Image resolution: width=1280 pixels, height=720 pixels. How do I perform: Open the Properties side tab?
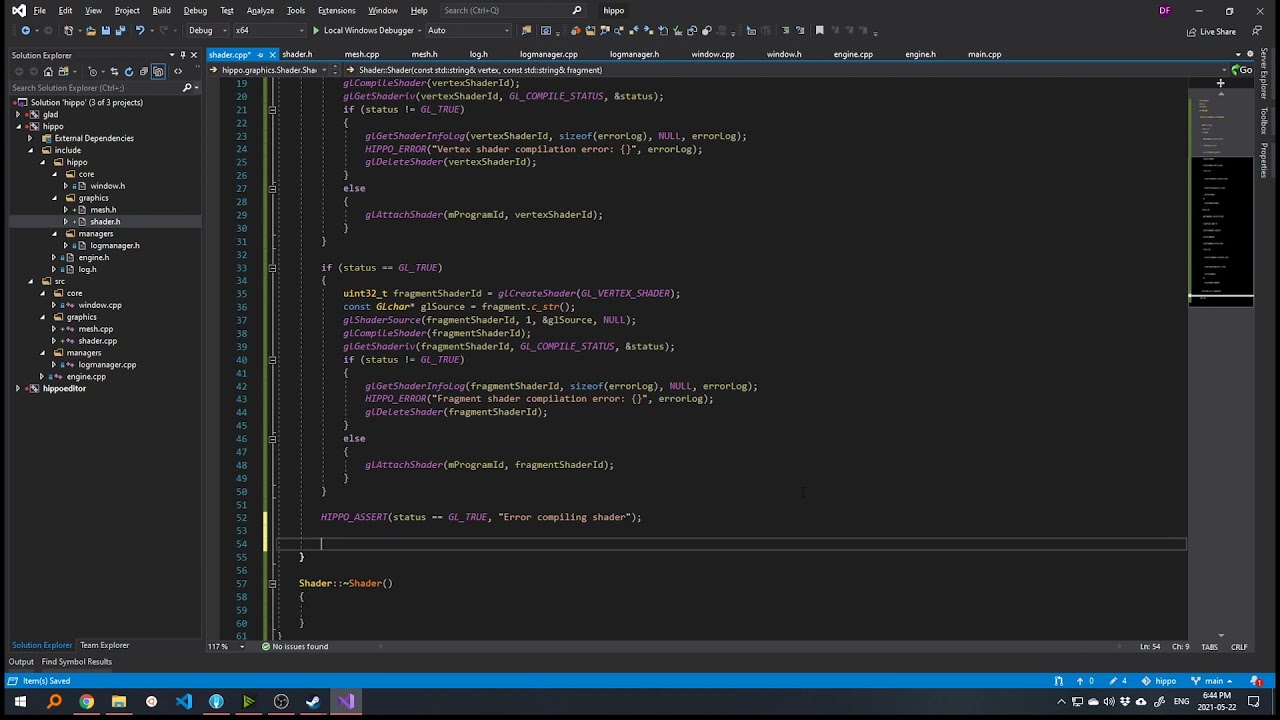click(1264, 160)
